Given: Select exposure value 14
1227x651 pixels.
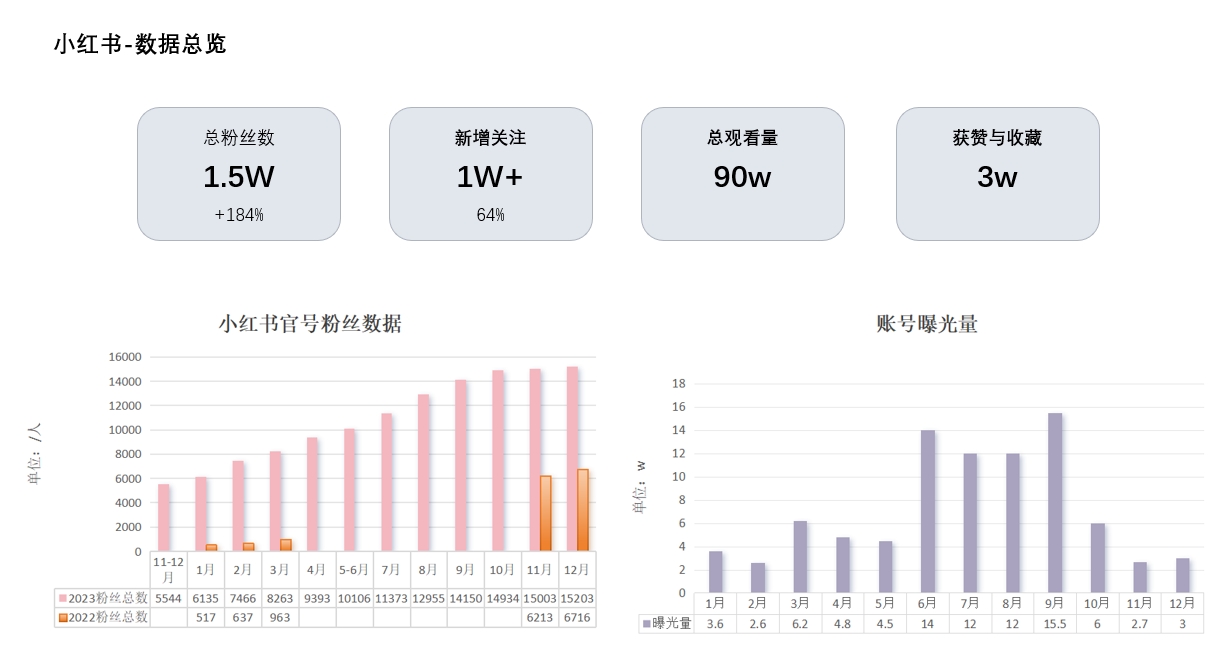Looking at the screenshot, I should point(927,624).
